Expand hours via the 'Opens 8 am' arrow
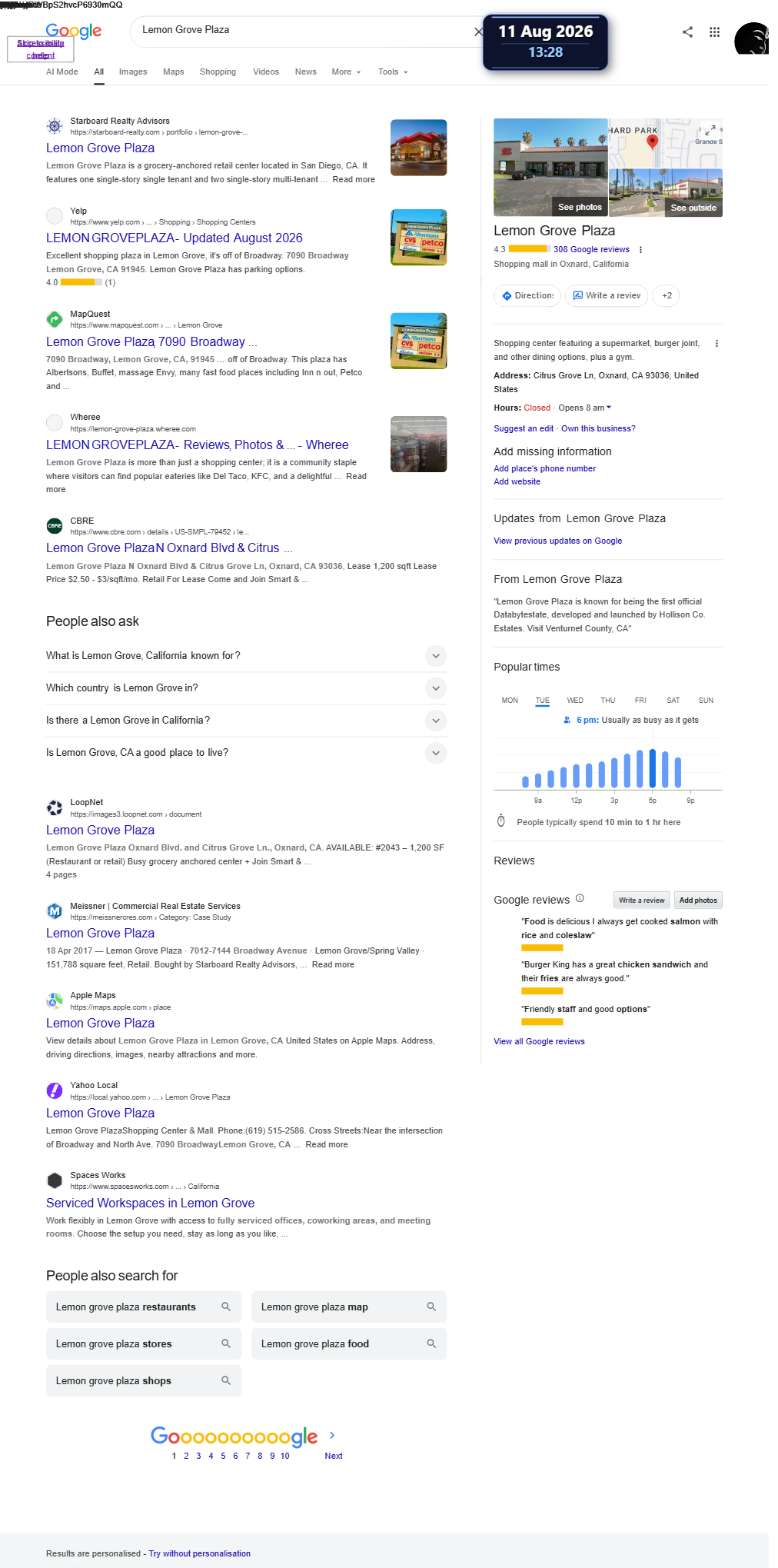778x1568 pixels. point(609,408)
